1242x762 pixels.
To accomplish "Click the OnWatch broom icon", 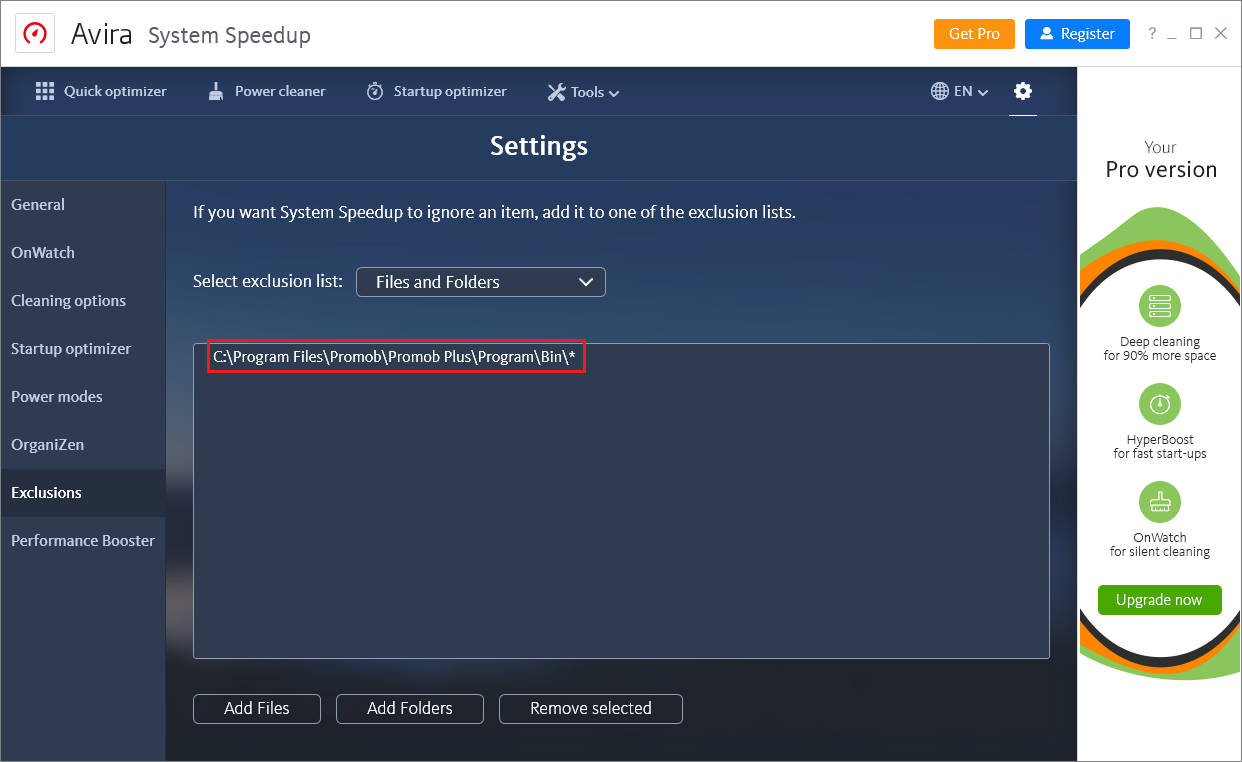I will click(x=1160, y=502).
